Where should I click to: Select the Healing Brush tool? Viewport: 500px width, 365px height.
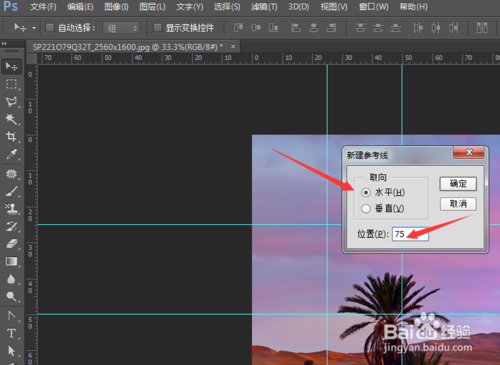pos(12,174)
